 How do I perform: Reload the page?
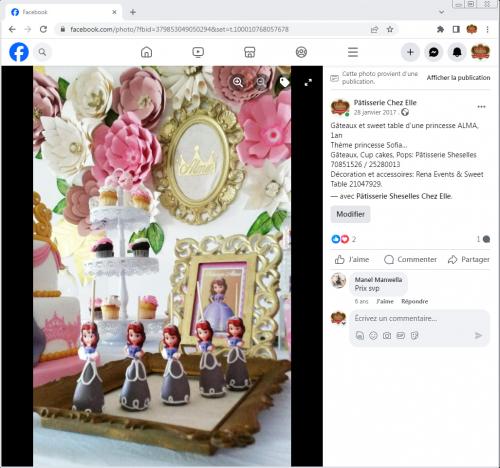(43, 29)
